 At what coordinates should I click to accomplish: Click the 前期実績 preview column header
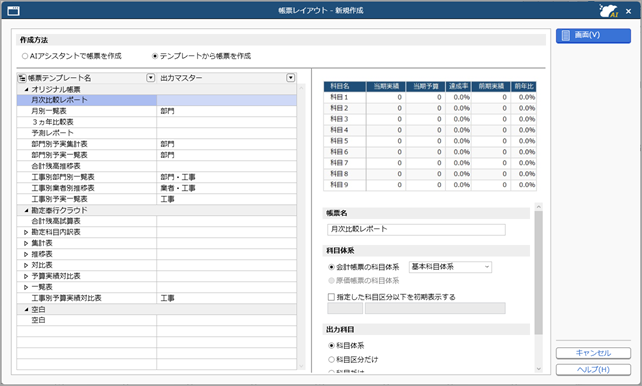tap(491, 86)
